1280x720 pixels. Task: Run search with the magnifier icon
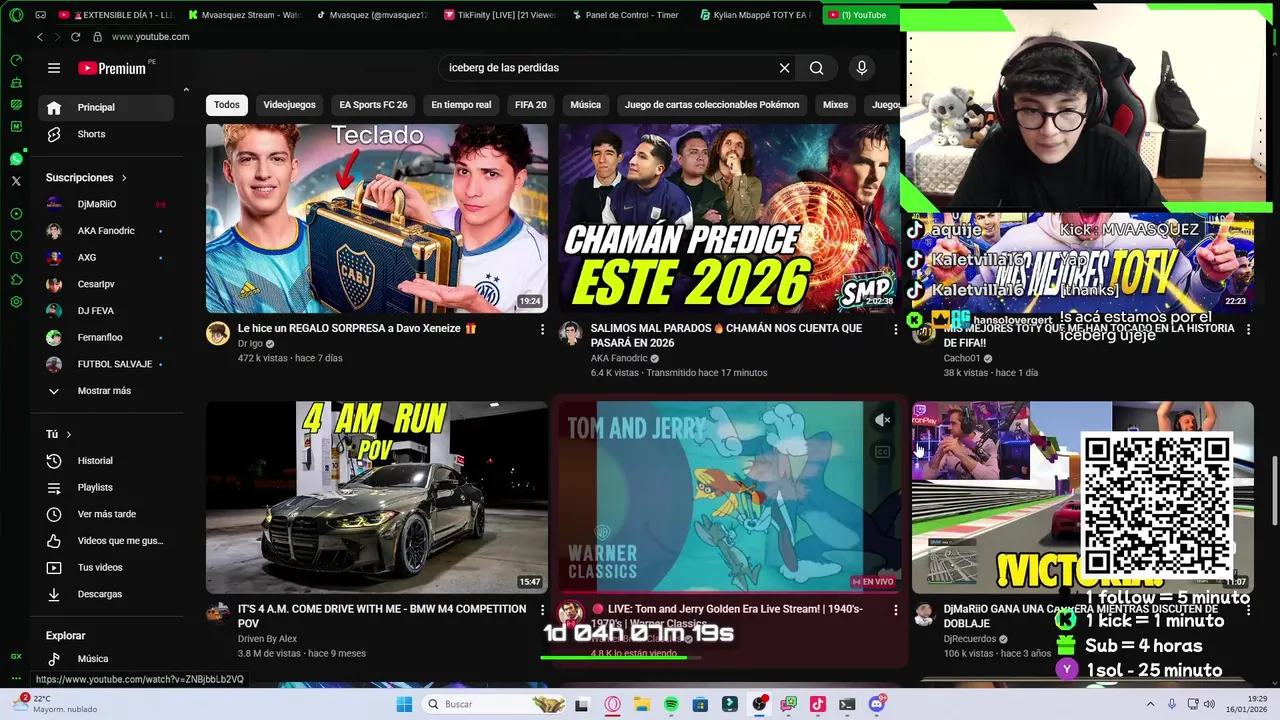(x=817, y=68)
